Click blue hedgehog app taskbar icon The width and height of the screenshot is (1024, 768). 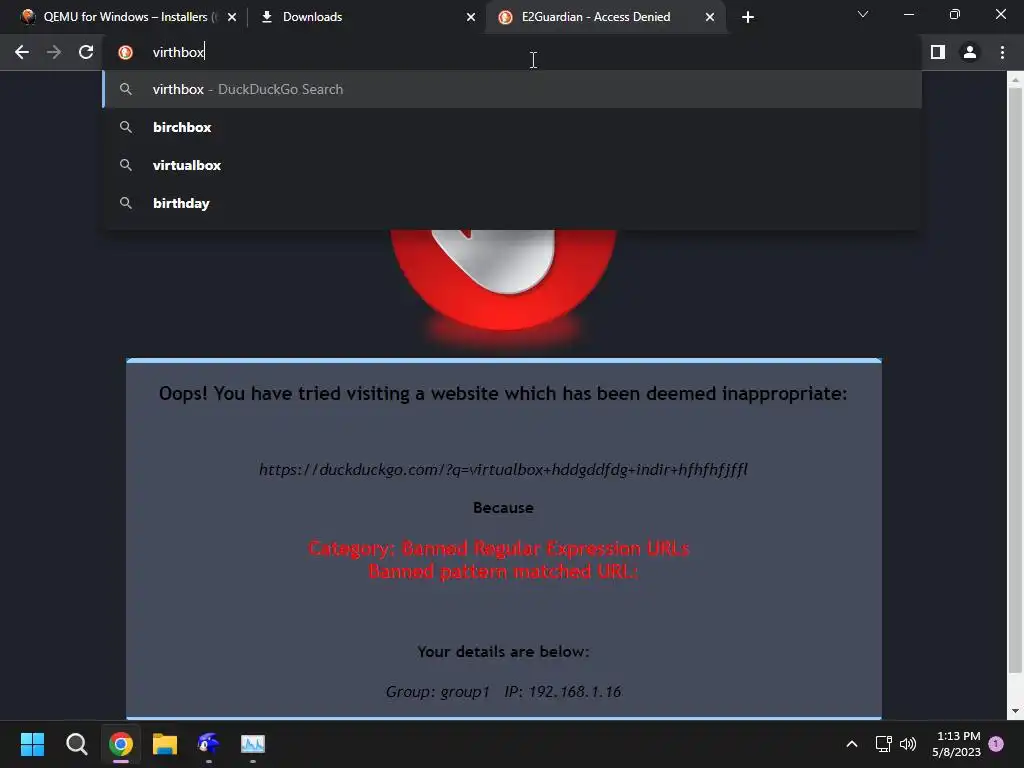coord(208,744)
